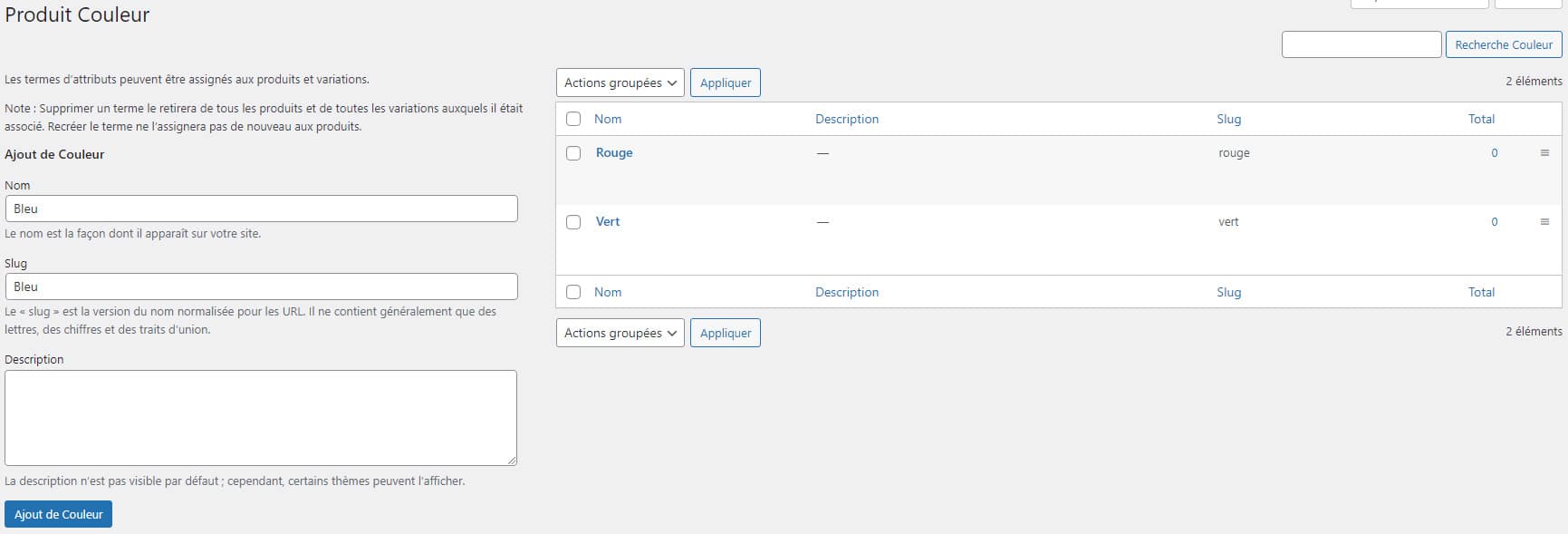Open the Rouge term link
Screen dimensions: 1568x534
point(614,153)
